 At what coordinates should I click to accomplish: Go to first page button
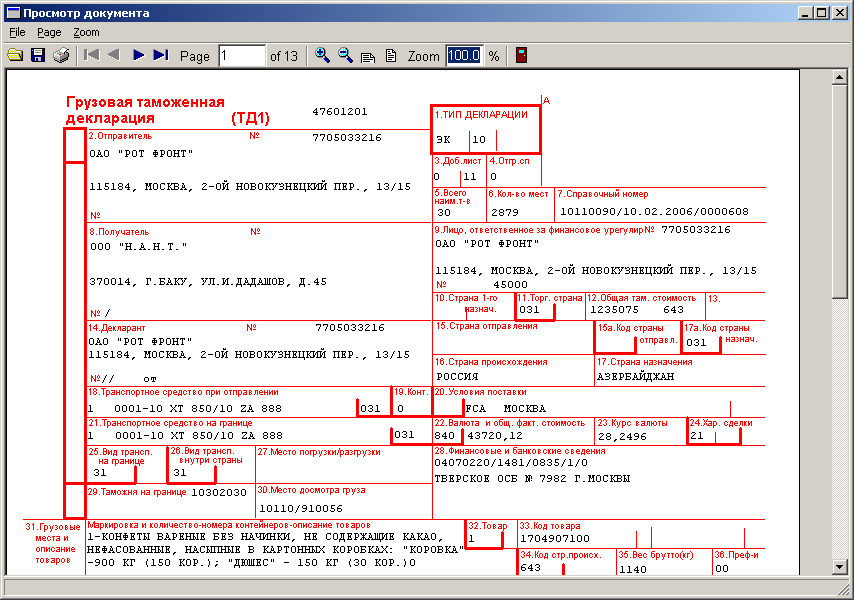click(x=92, y=55)
